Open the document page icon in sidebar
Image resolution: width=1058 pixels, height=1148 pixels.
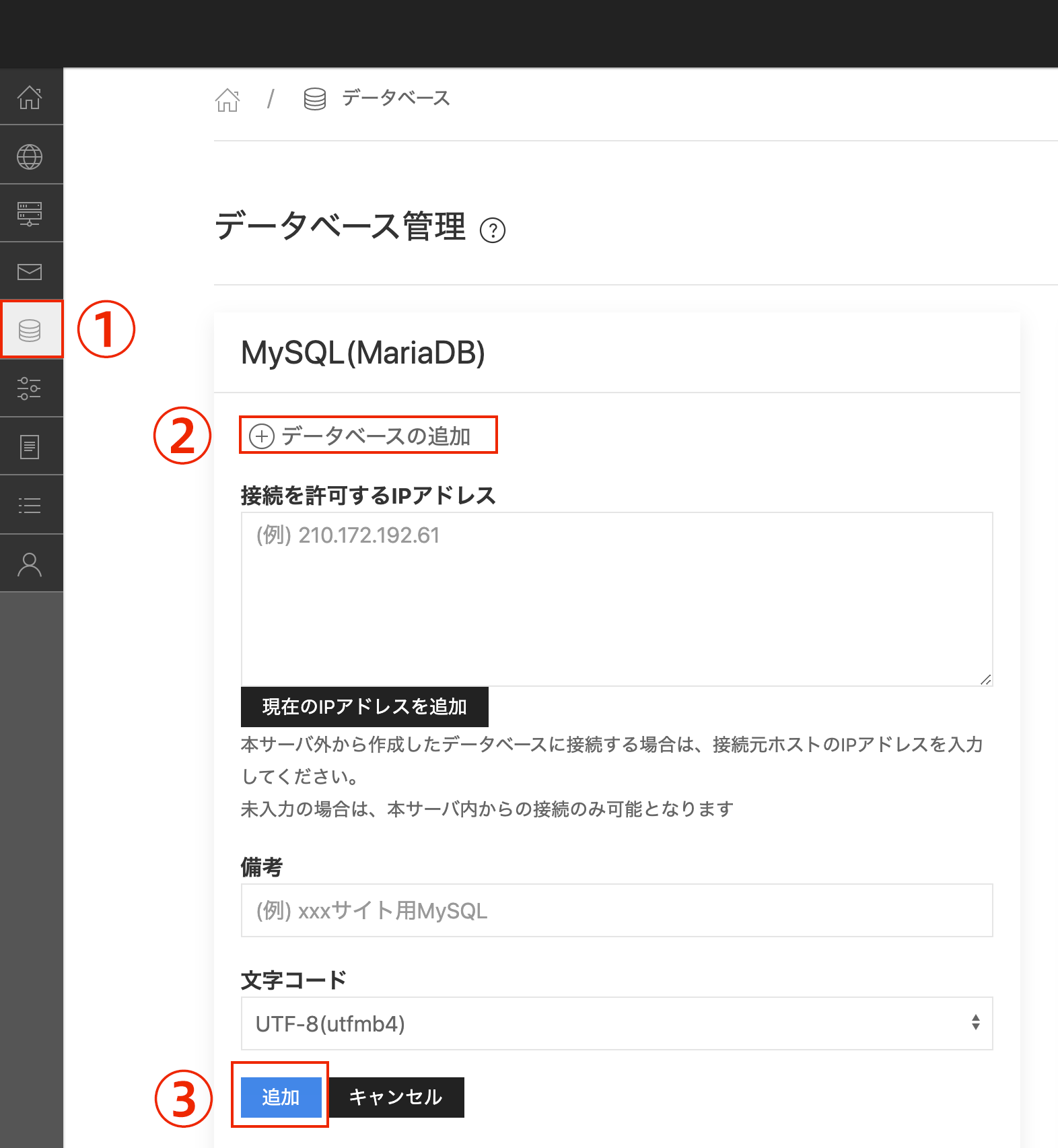pyautogui.click(x=30, y=447)
